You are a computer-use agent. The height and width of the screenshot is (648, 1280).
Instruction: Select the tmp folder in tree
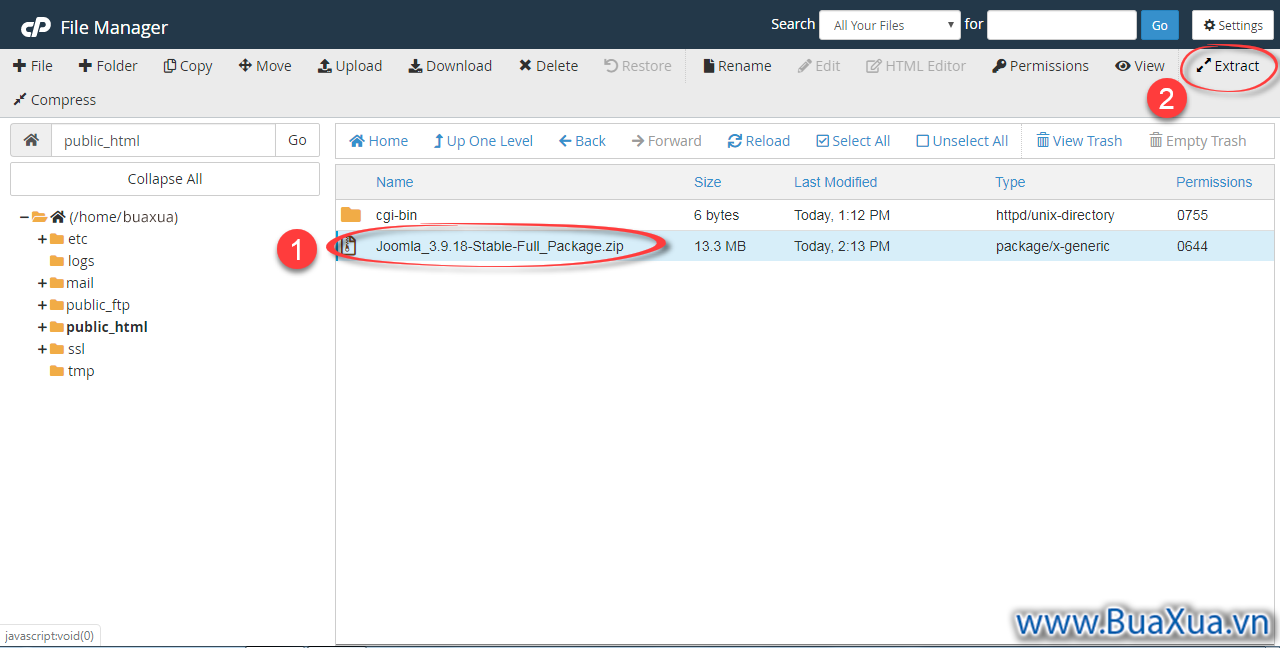pos(81,371)
